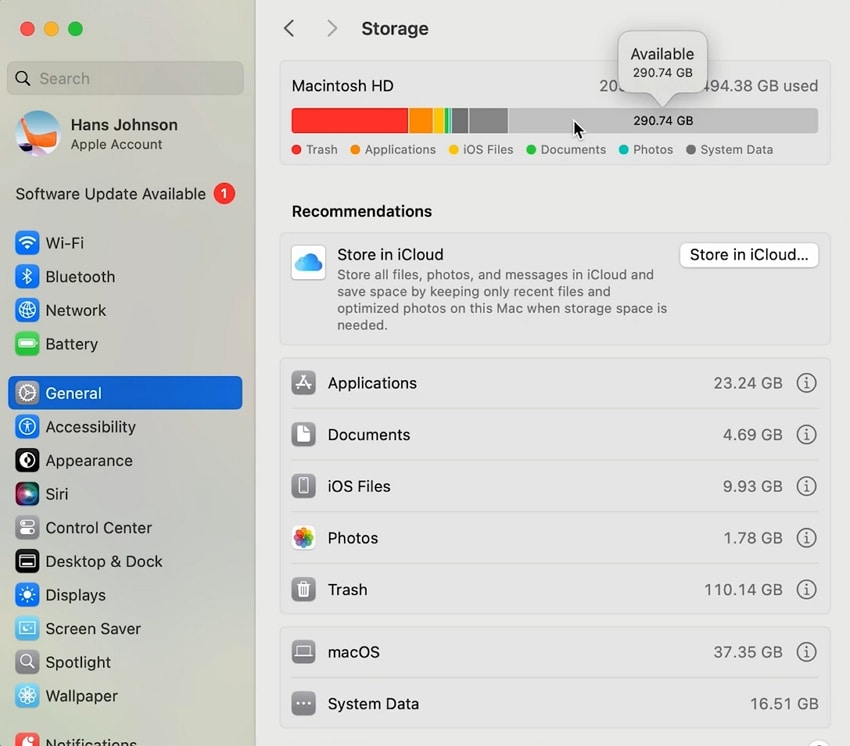Click the Store in iCloud... button
850x746 pixels.
point(749,254)
